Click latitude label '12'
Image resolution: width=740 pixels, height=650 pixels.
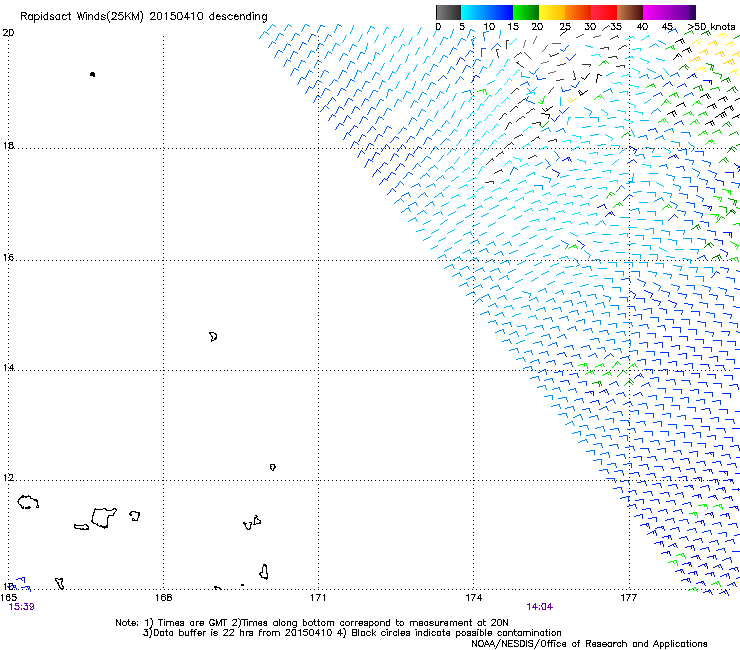(8, 478)
